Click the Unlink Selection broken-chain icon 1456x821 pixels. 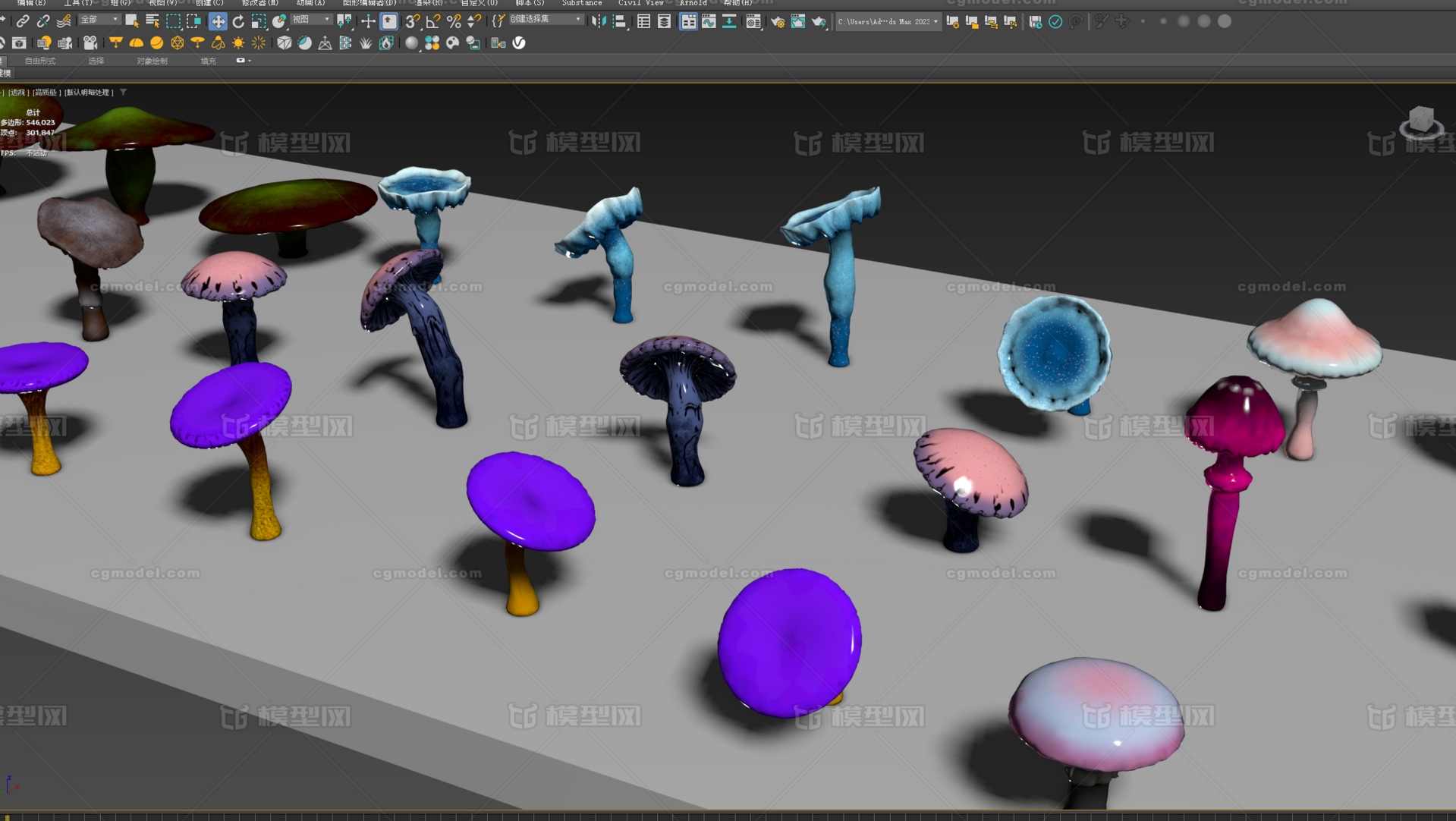[x=43, y=21]
